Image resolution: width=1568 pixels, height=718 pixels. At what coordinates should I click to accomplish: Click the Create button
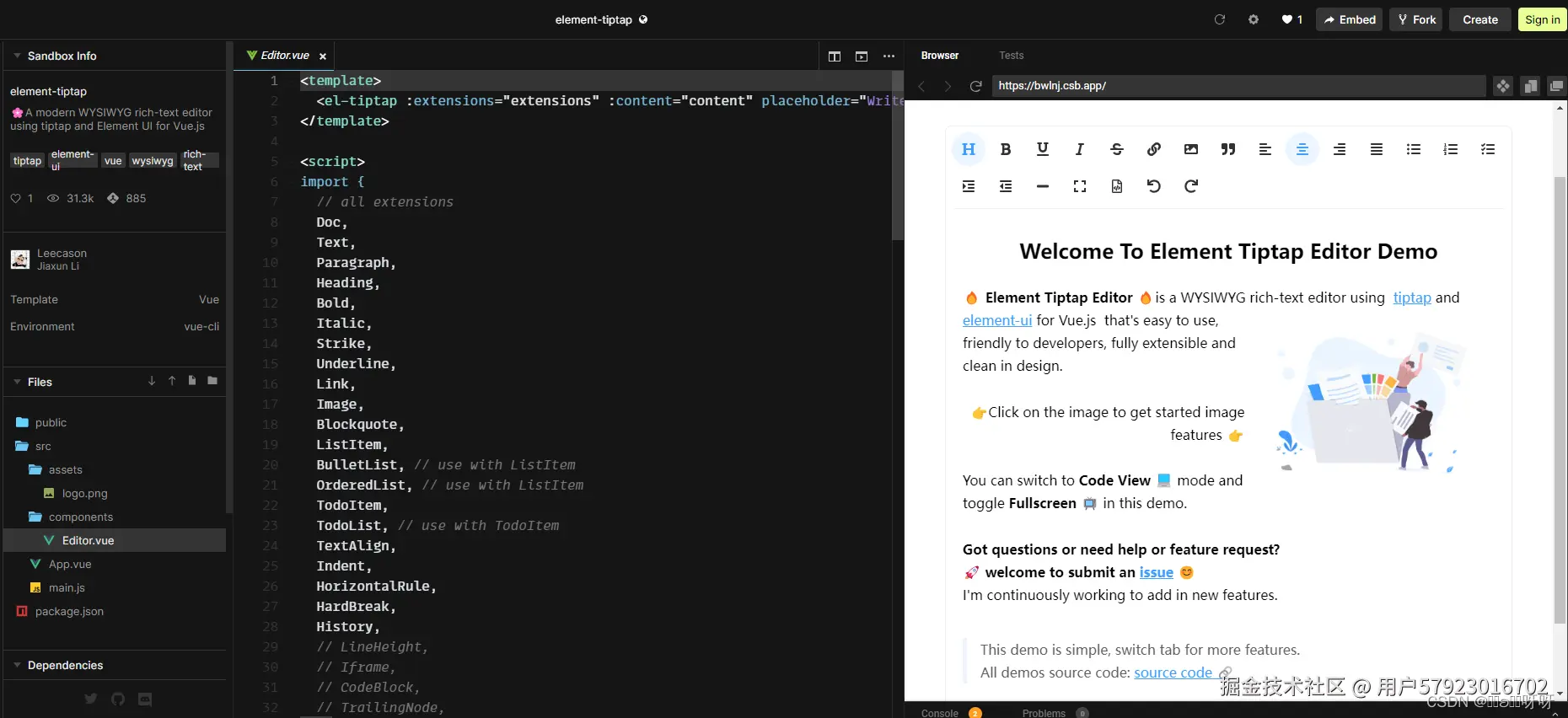1480,19
